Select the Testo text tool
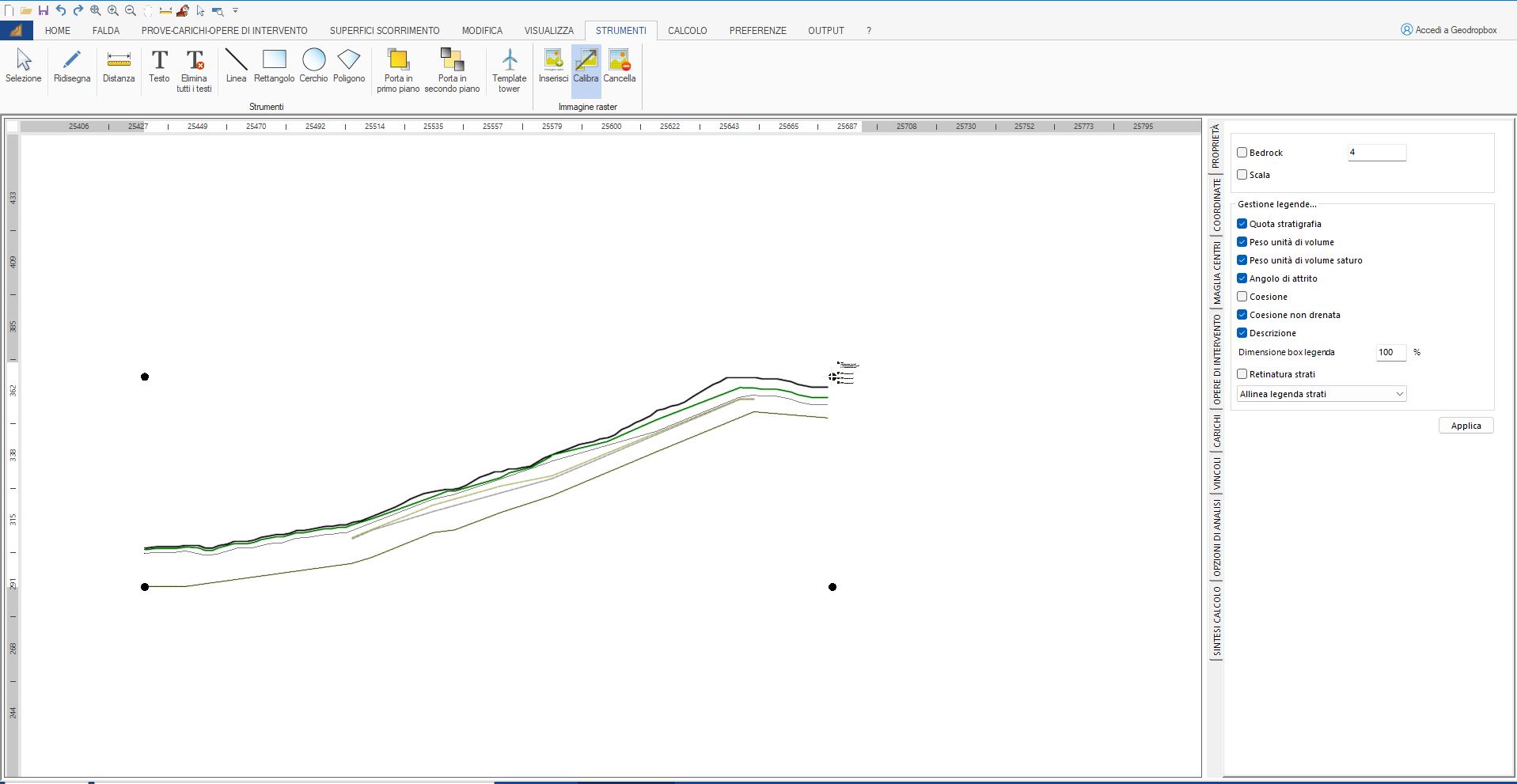The image size is (1517, 784). [x=159, y=66]
